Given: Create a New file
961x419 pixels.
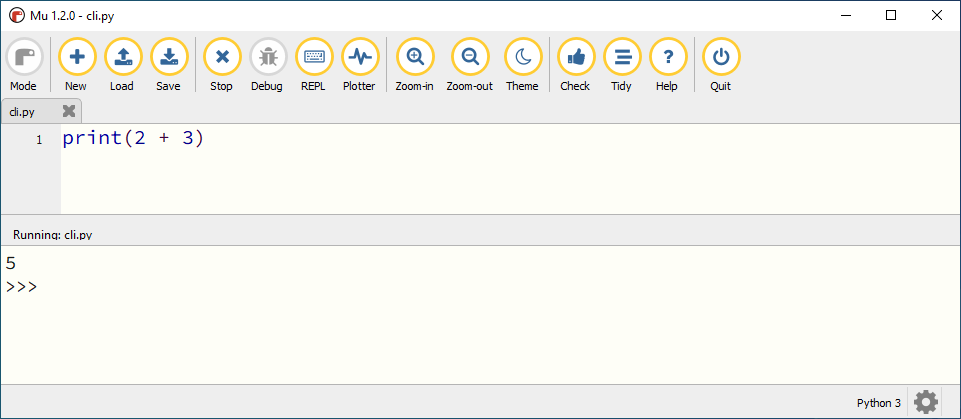Looking at the screenshot, I should 76,64.
